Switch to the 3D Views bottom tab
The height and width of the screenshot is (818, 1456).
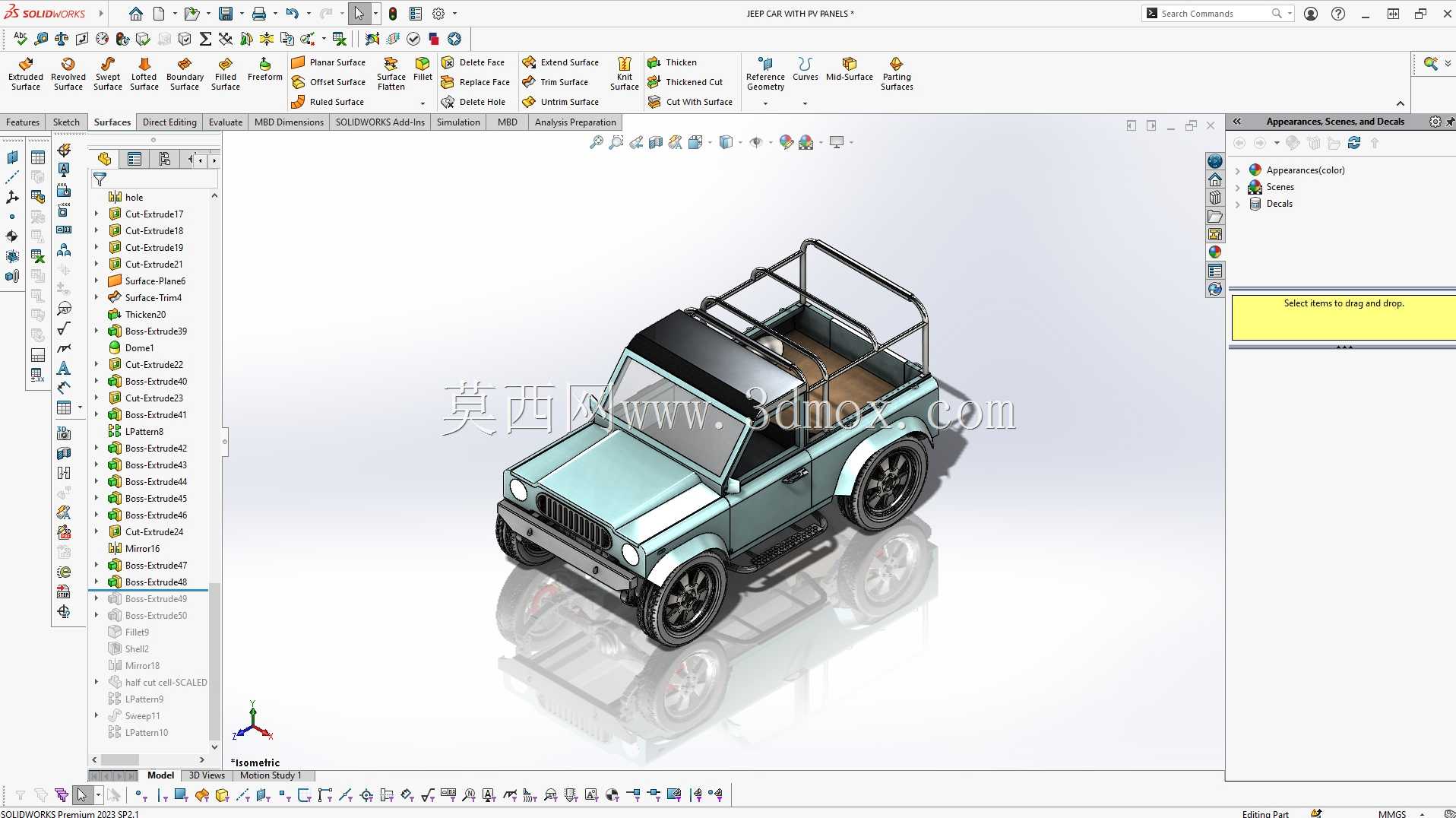tap(207, 775)
